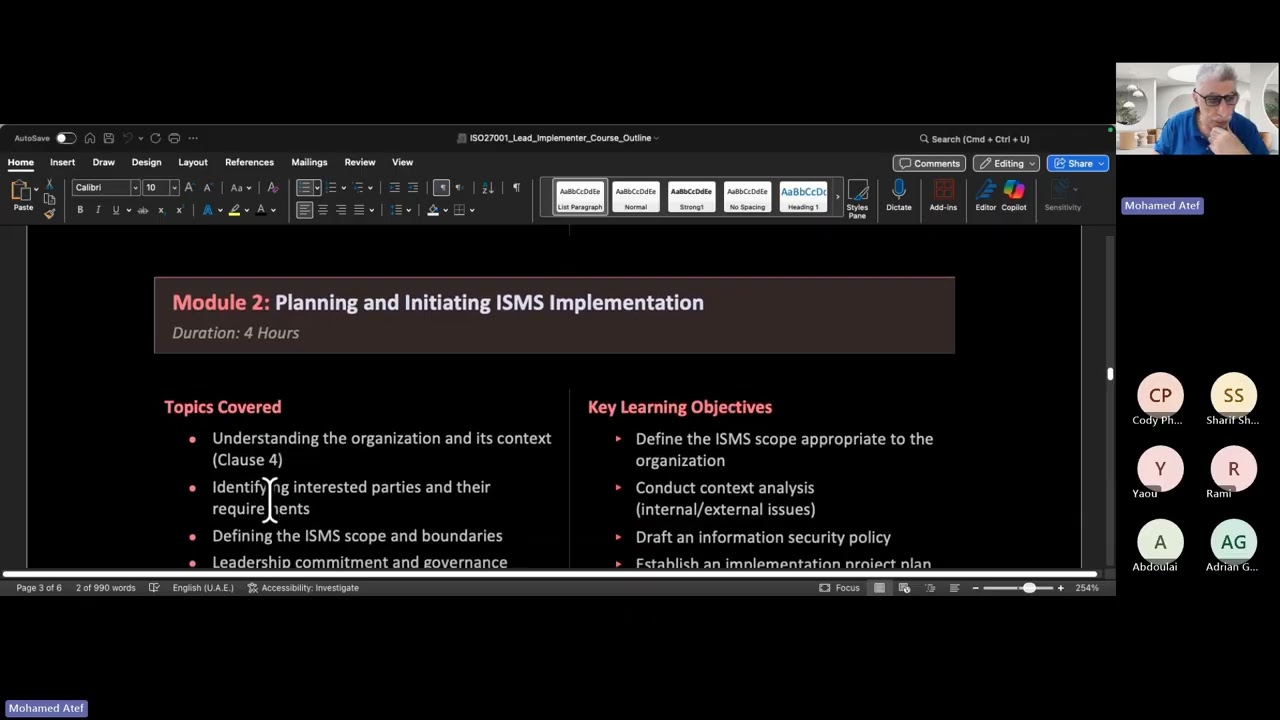Increase paragraph indent

pyautogui.click(x=413, y=188)
